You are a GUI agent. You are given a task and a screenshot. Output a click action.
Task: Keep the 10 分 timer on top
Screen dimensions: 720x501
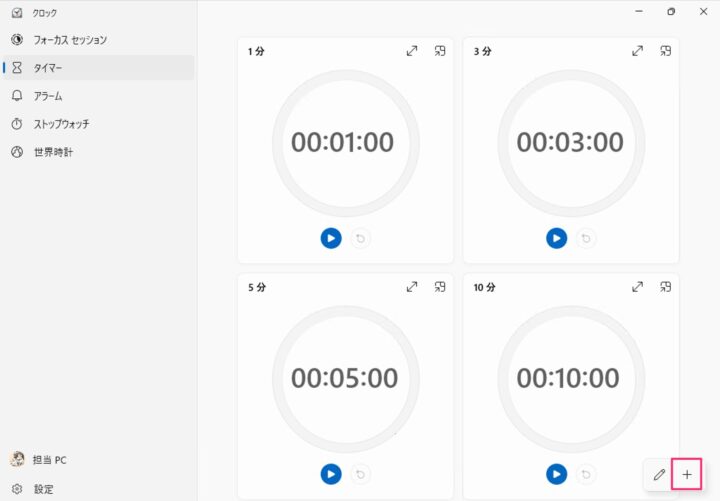(x=666, y=287)
